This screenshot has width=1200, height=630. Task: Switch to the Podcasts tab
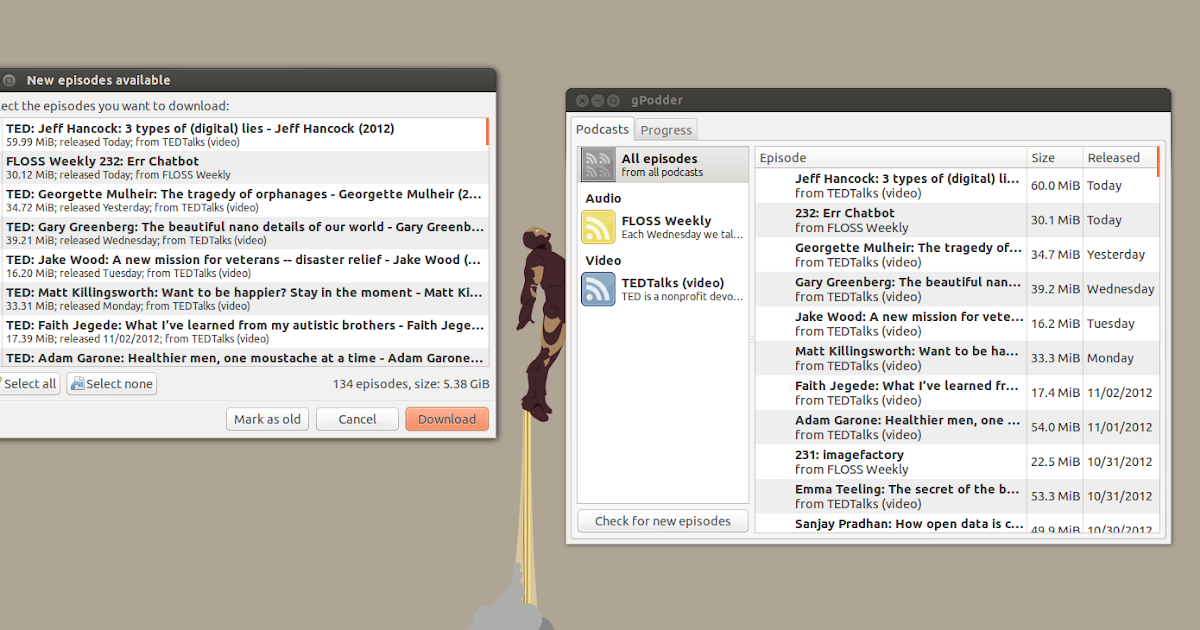(x=602, y=129)
